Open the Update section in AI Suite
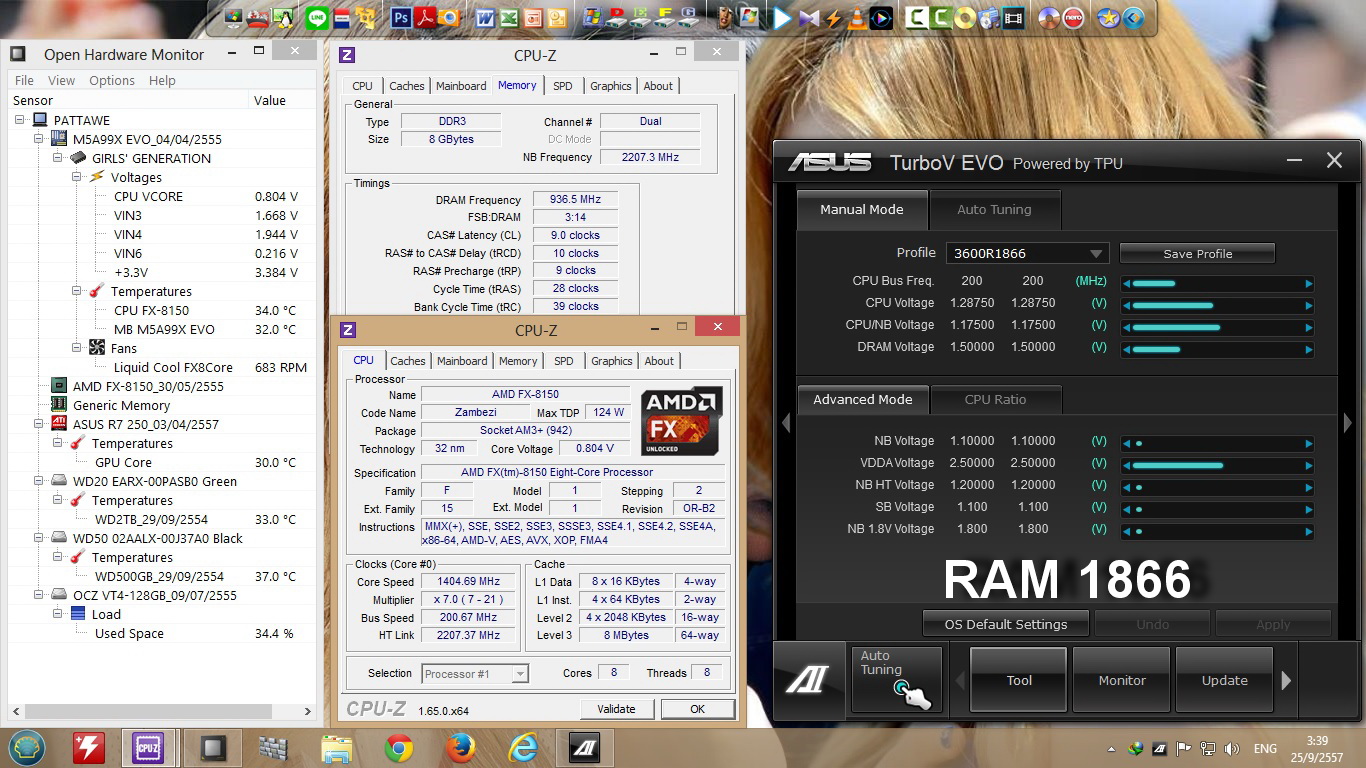This screenshot has width=1366, height=768. point(1224,680)
